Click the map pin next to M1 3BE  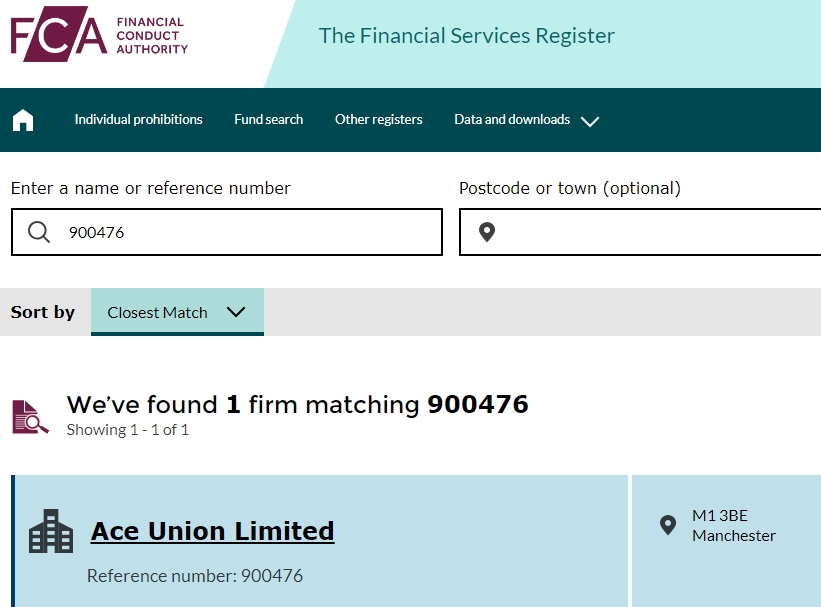[668, 525]
